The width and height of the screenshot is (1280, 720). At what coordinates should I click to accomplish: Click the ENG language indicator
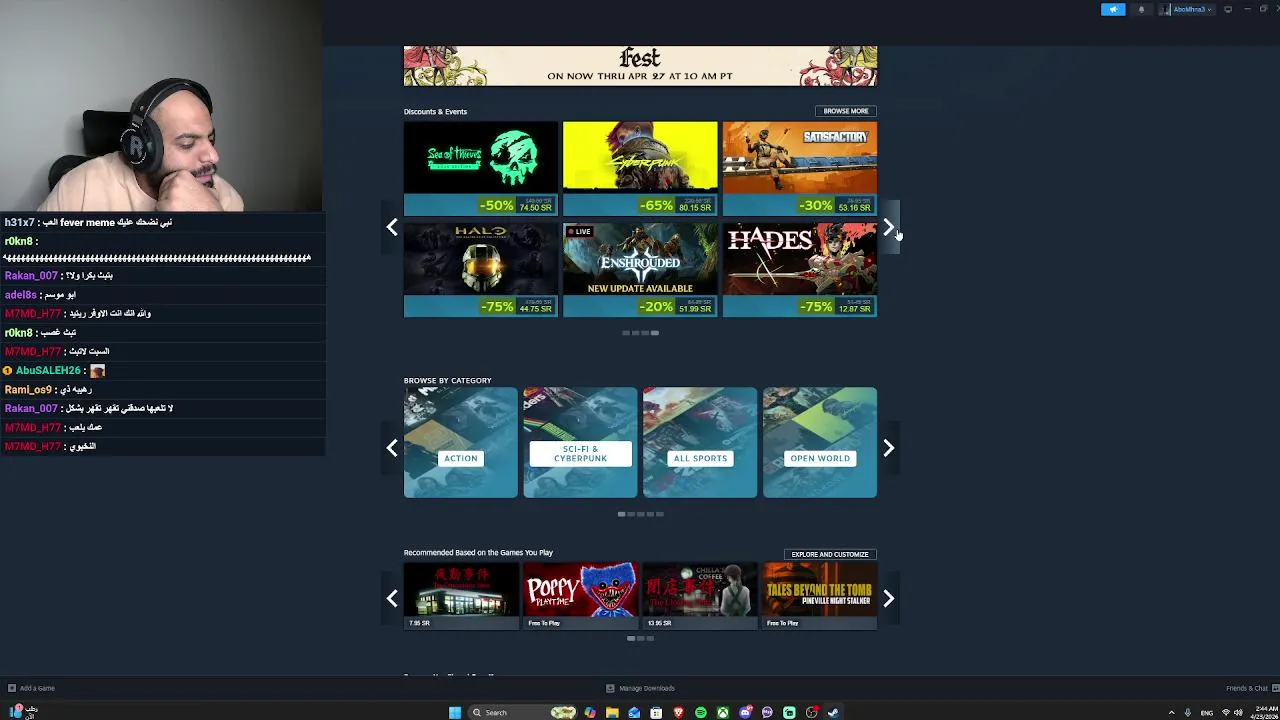1207,713
